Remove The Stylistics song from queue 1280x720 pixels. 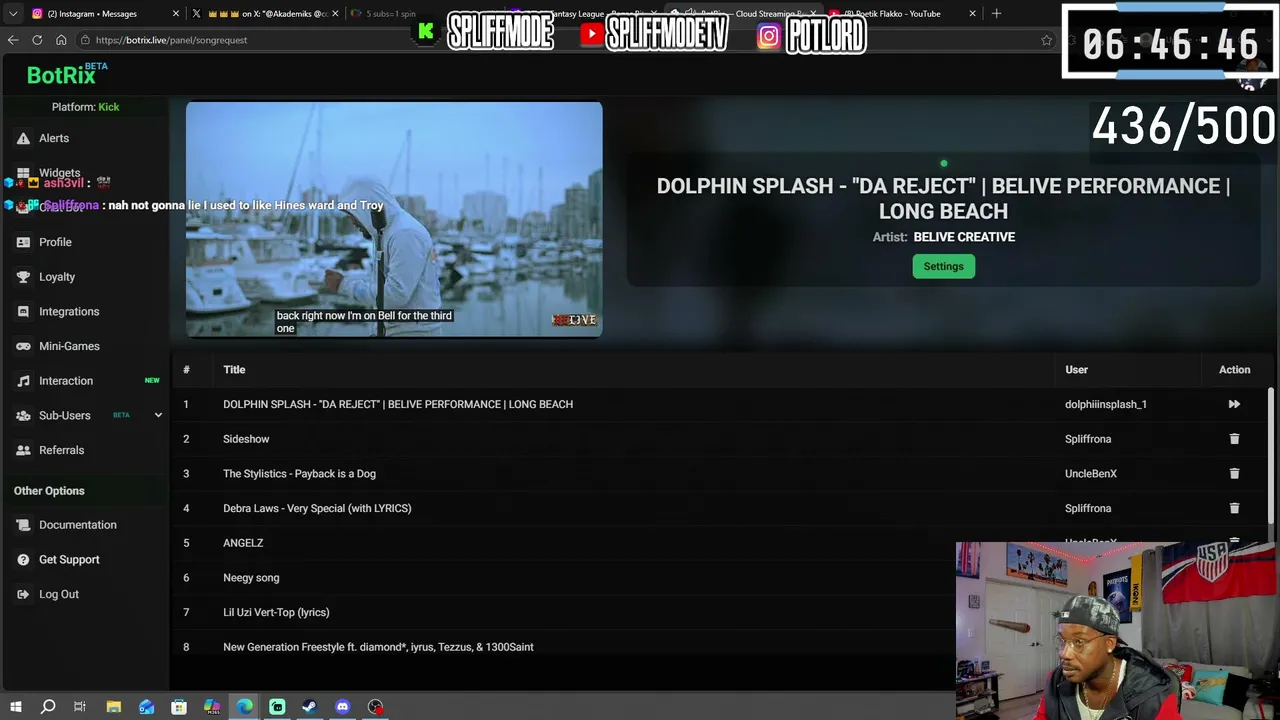[x=1234, y=473]
